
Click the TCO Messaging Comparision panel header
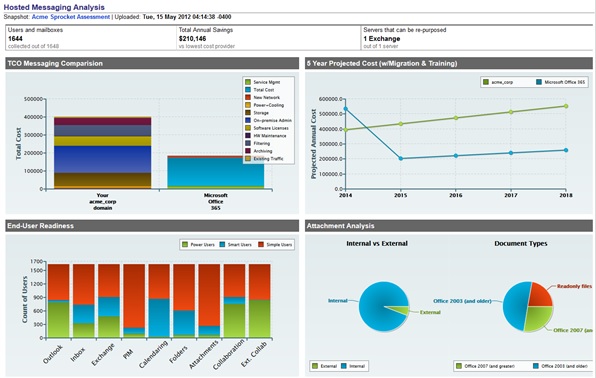[152, 64]
